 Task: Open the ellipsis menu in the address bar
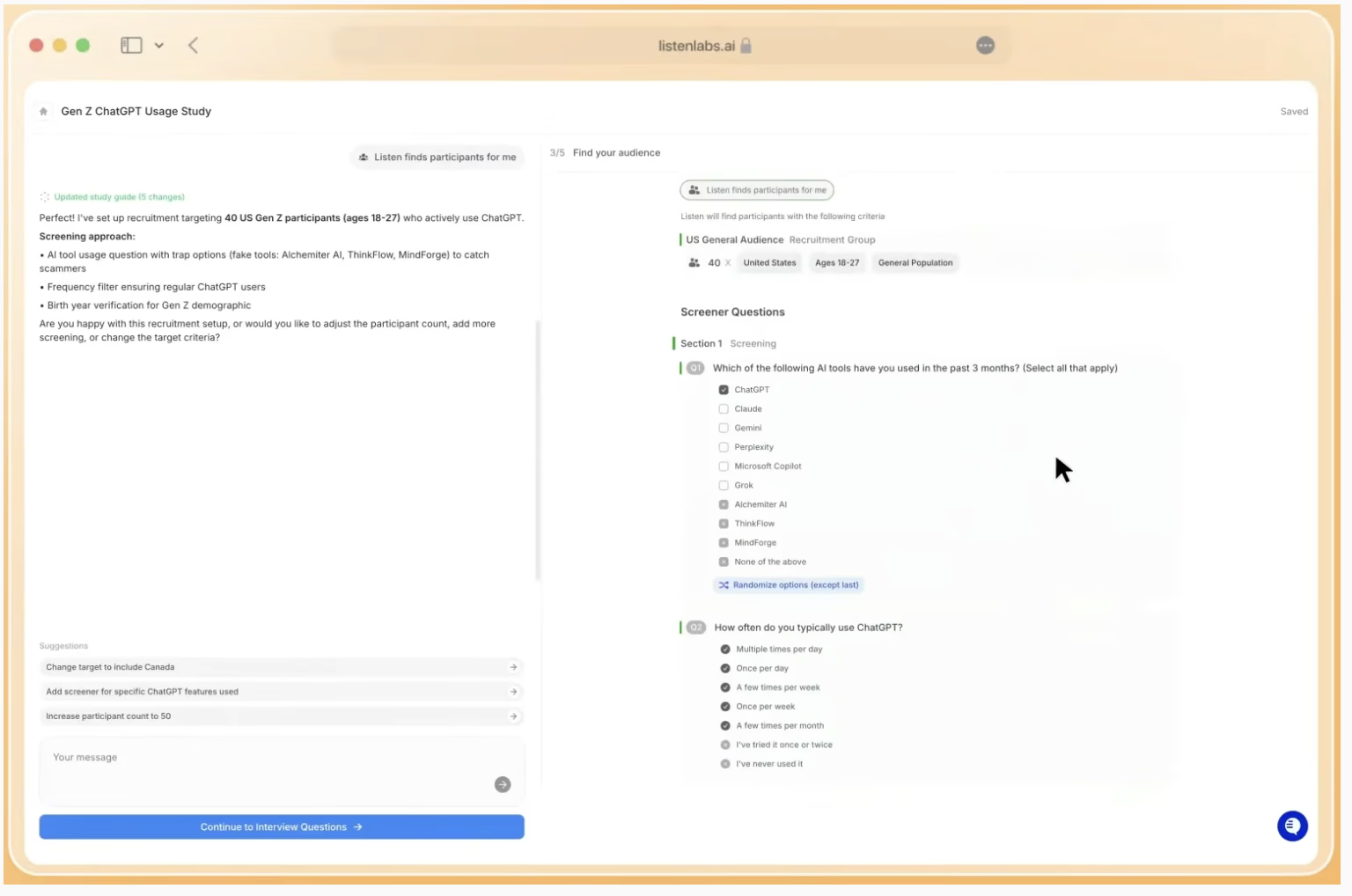coord(986,46)
